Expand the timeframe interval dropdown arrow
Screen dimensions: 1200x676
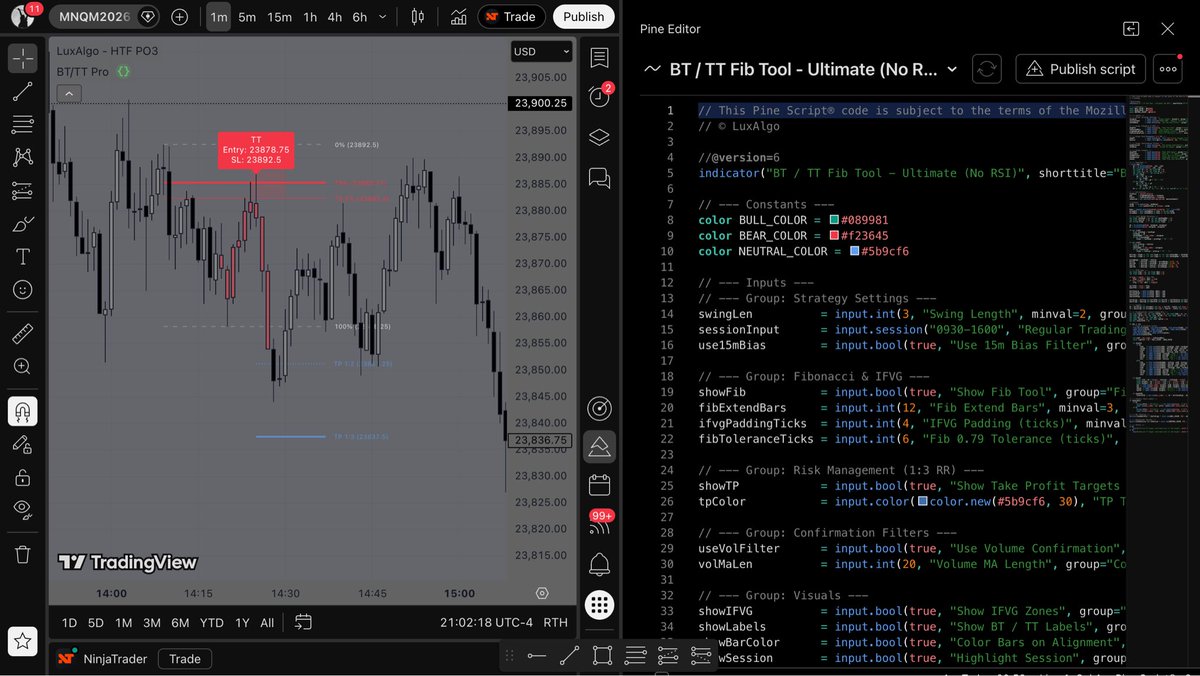tap(385, 17)
